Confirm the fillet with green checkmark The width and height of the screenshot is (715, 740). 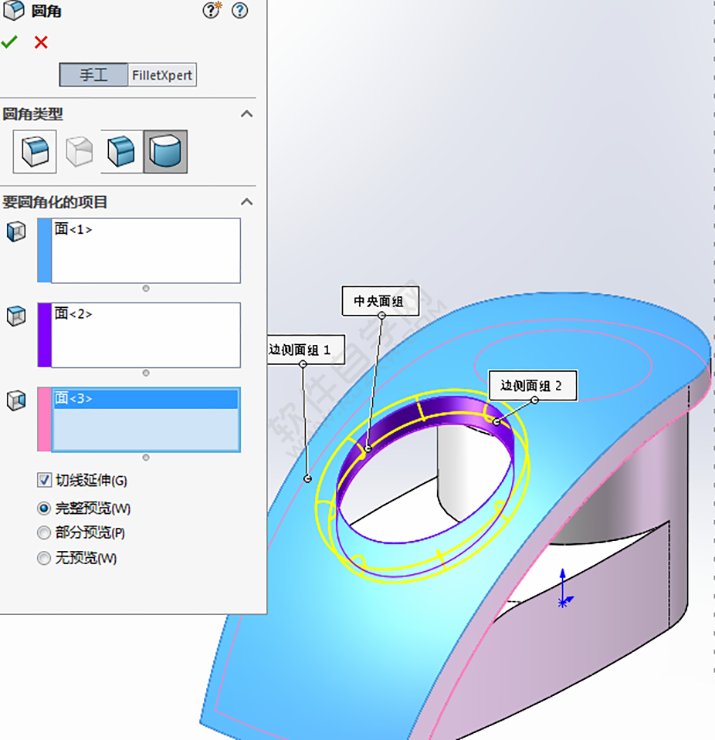pos(9,42)
